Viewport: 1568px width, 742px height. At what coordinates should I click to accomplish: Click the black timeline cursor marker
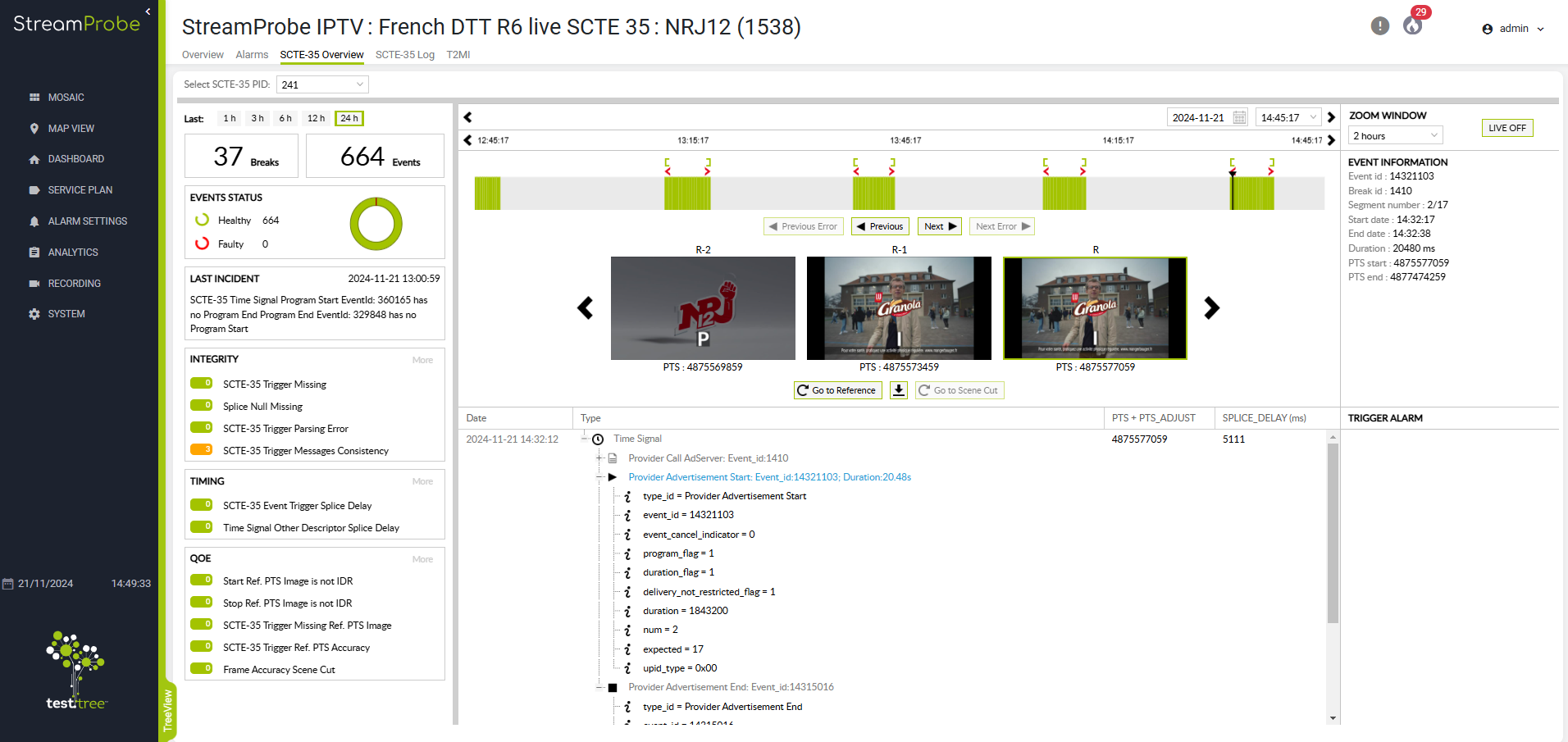1232,190
